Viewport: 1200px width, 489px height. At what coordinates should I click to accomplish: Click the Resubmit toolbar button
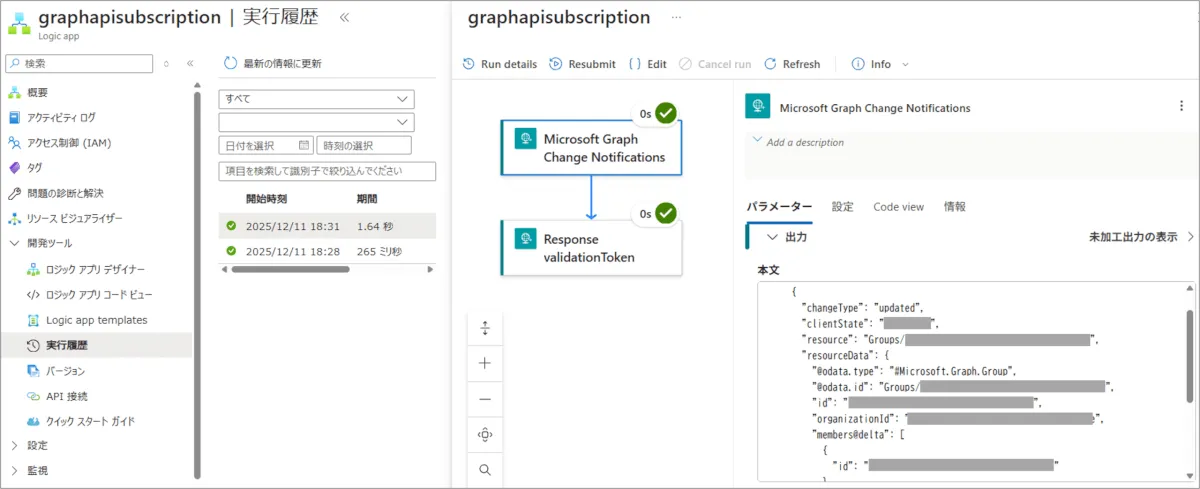point(583,64)
